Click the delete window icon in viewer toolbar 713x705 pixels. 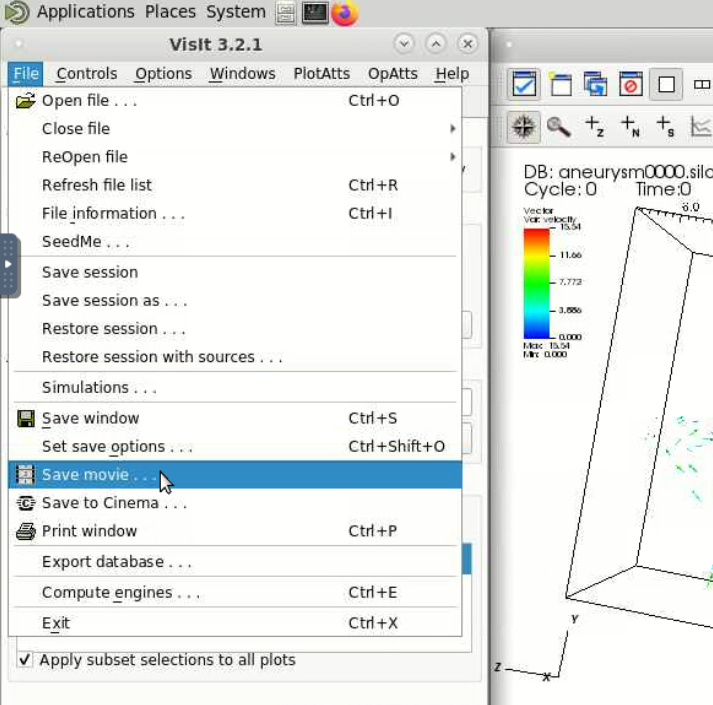click(x=631, y=85)
